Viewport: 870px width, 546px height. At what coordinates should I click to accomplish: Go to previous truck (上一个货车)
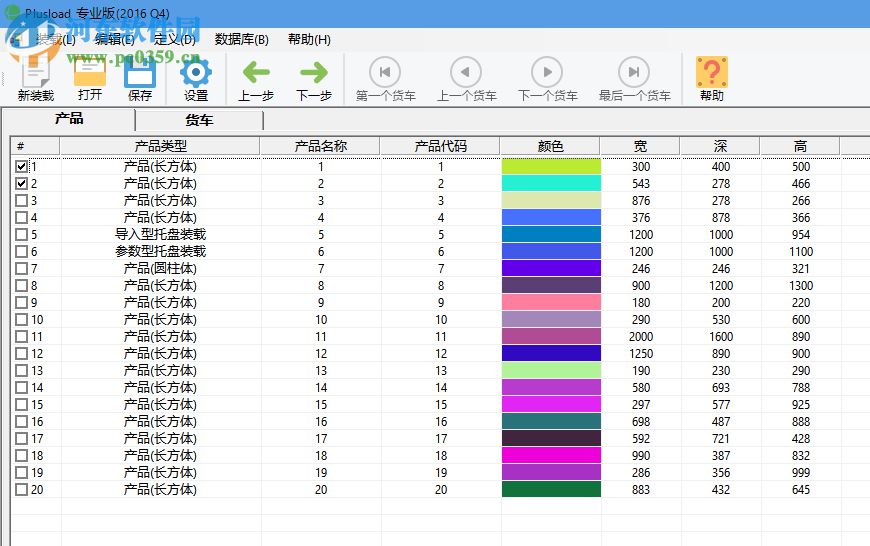[x=466, y=79]
